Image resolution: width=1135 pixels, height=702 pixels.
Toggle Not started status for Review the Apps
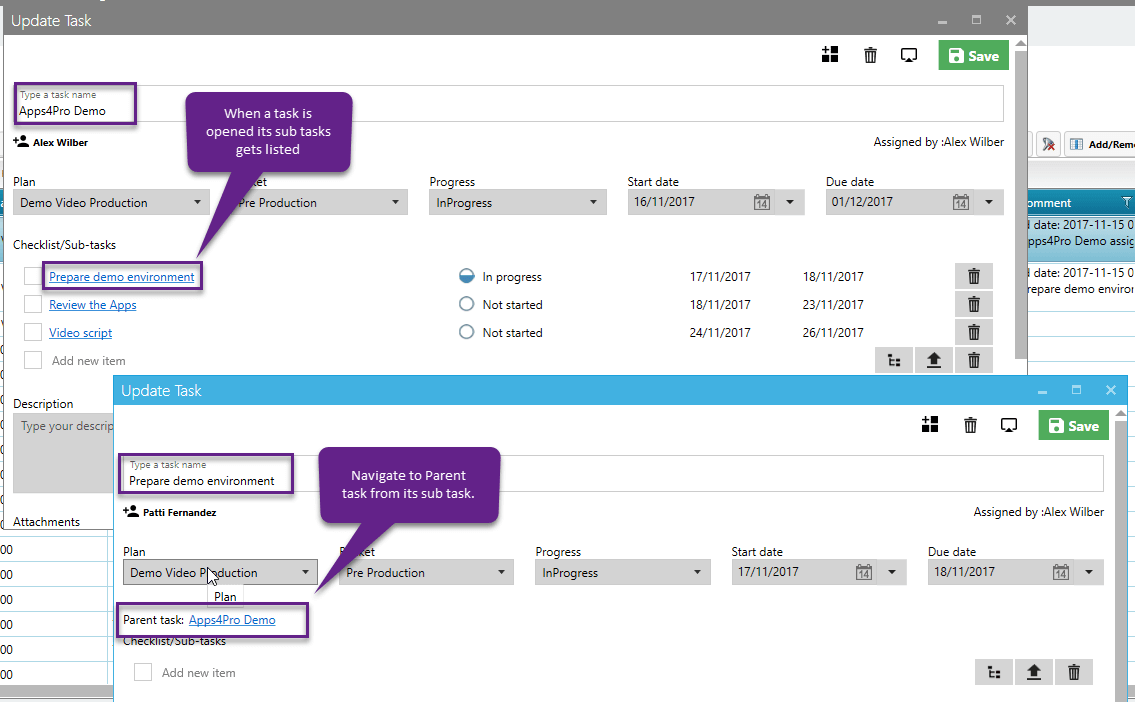[467, 304]
